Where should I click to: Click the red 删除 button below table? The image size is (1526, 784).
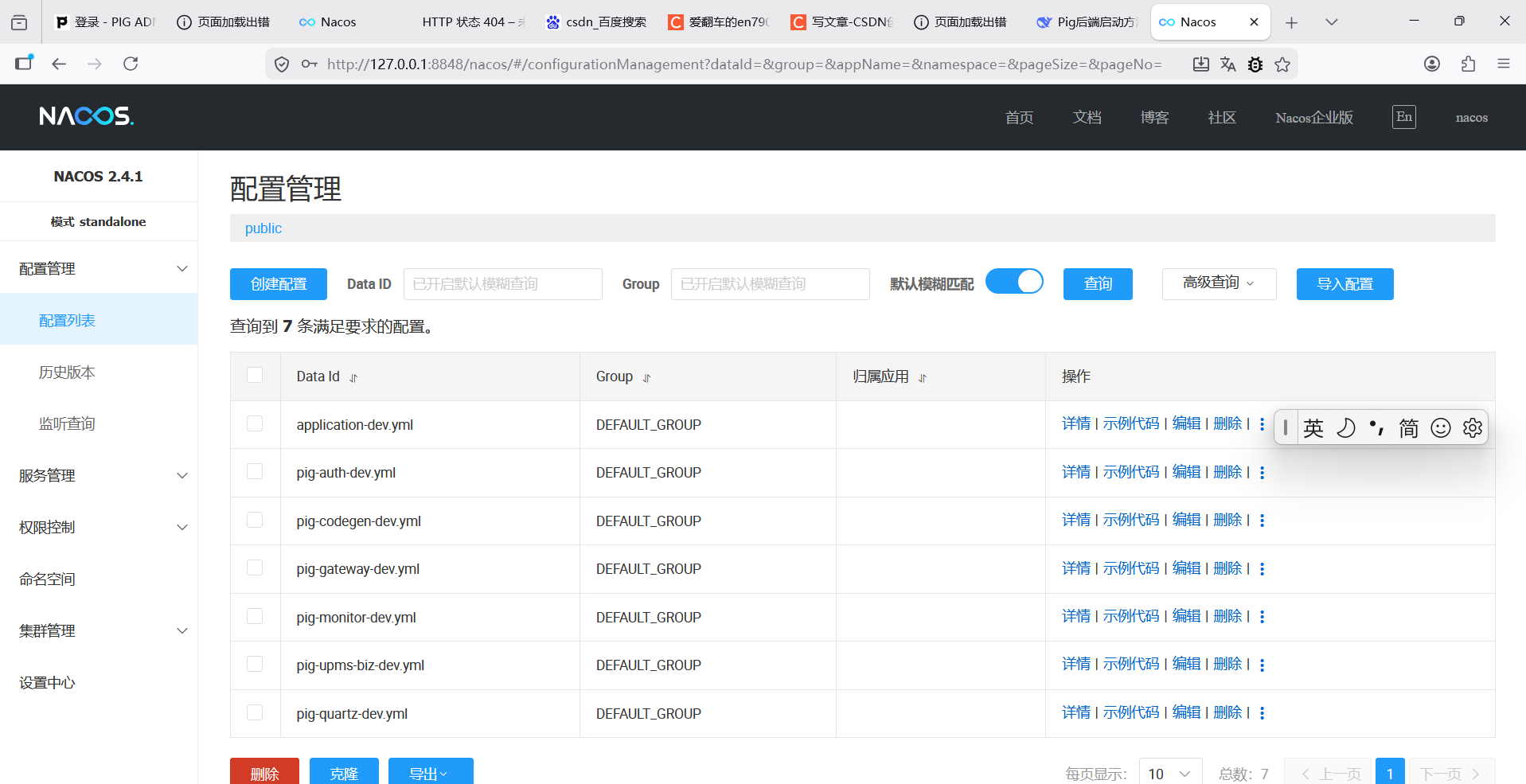264,773
